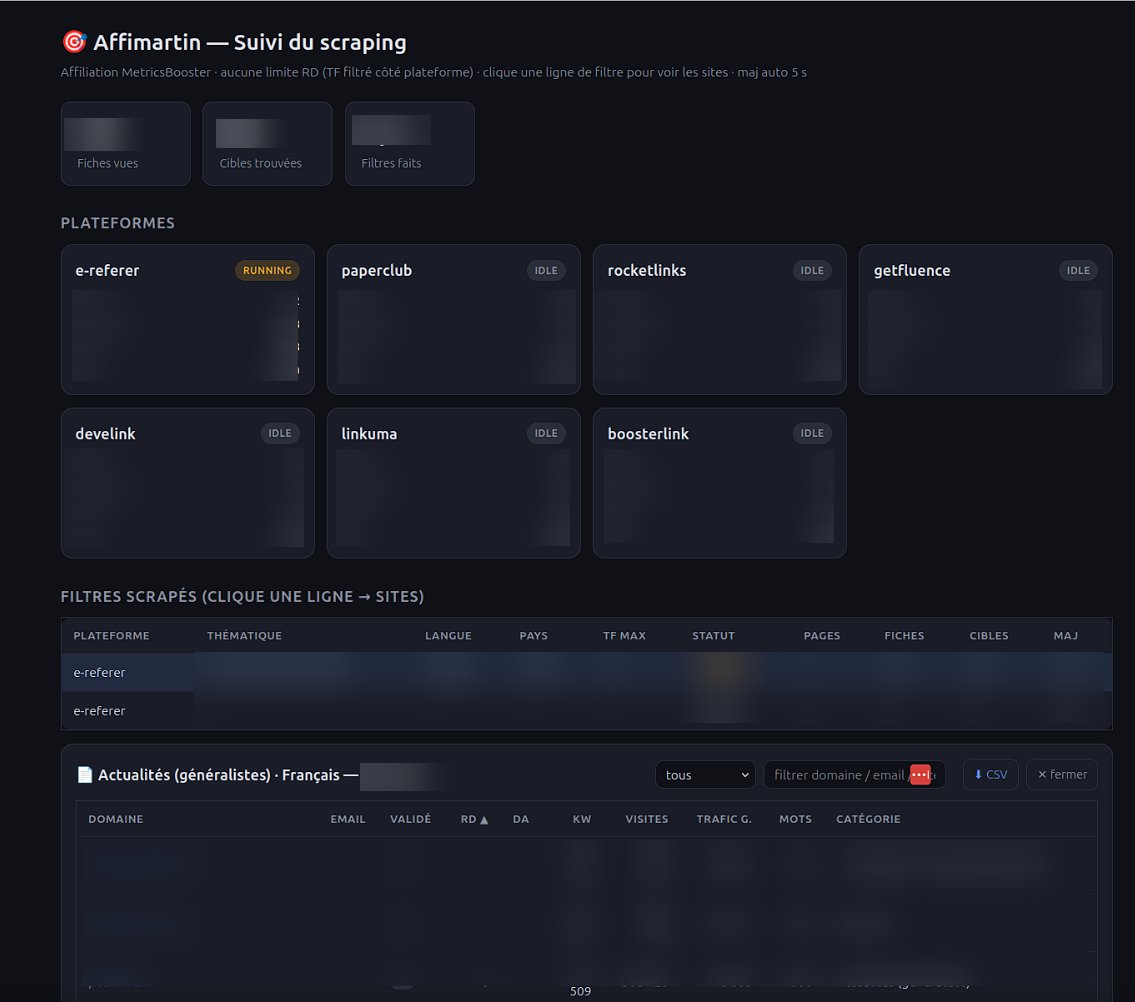Click the IDLE badge on develink
The width and height of the screenshot is (1135, 1002).
tap(280, 433)
